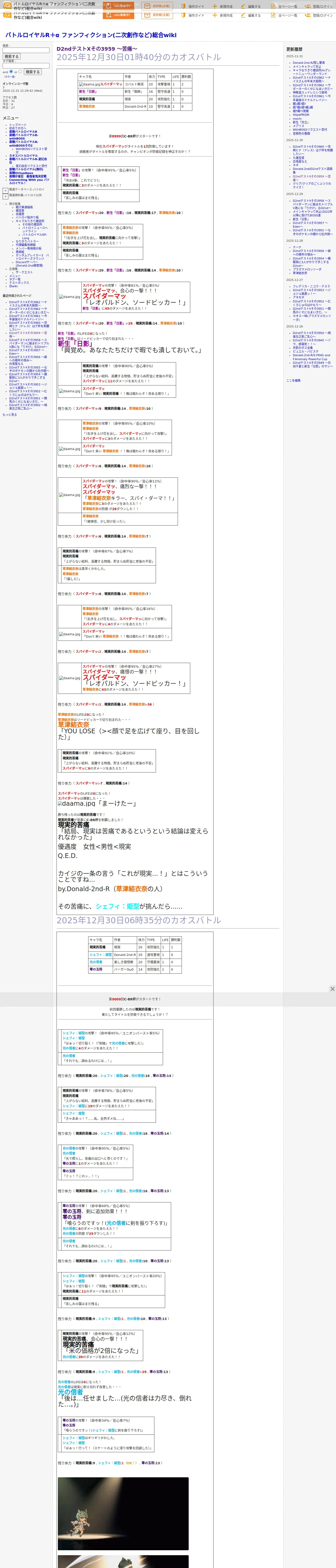The image size is (336, 1568).
Task: Open 雑談室 board link
Action: pyautogui.click(x=20, y=211)
